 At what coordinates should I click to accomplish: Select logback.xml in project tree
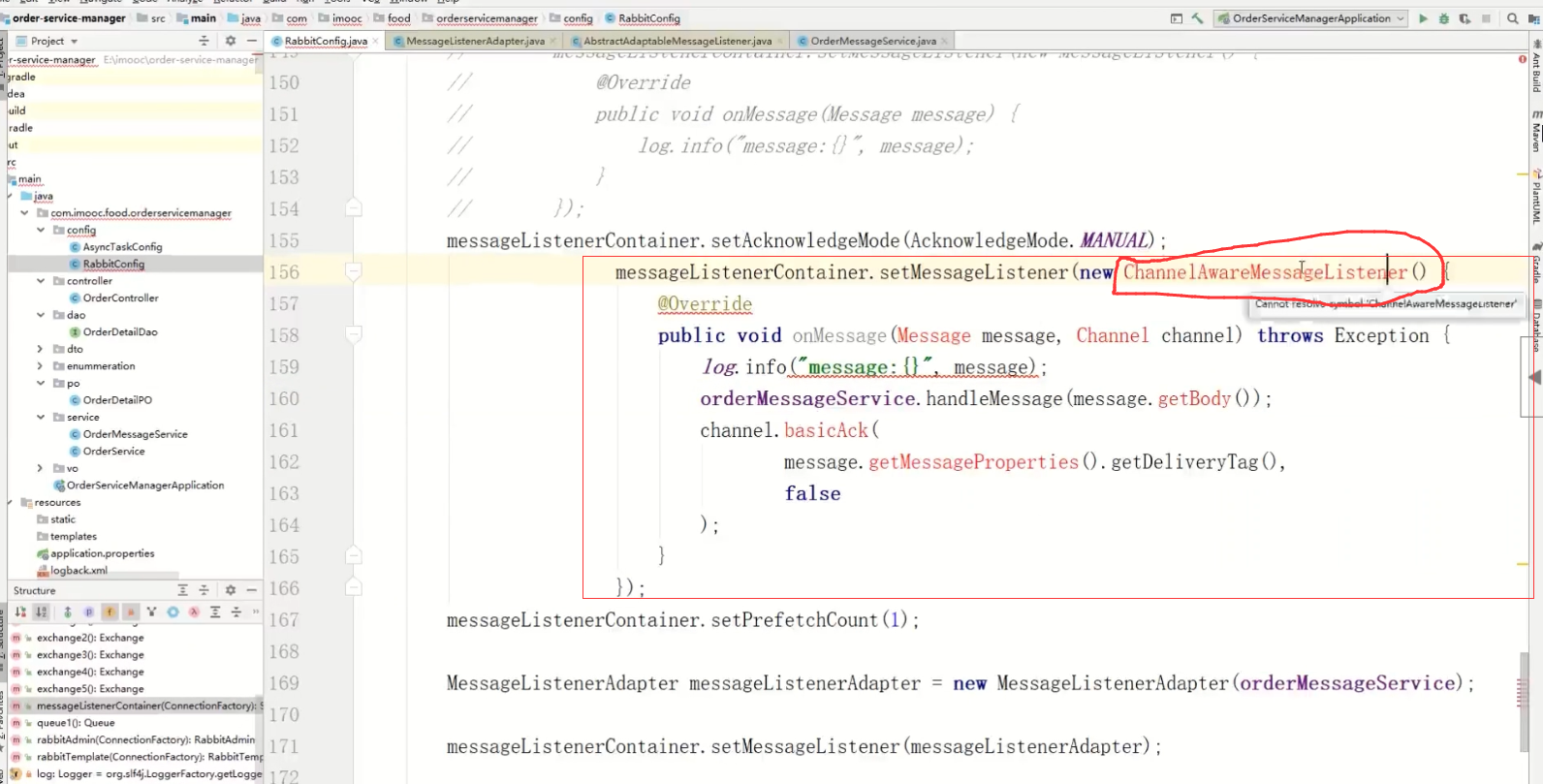[79, 571]
